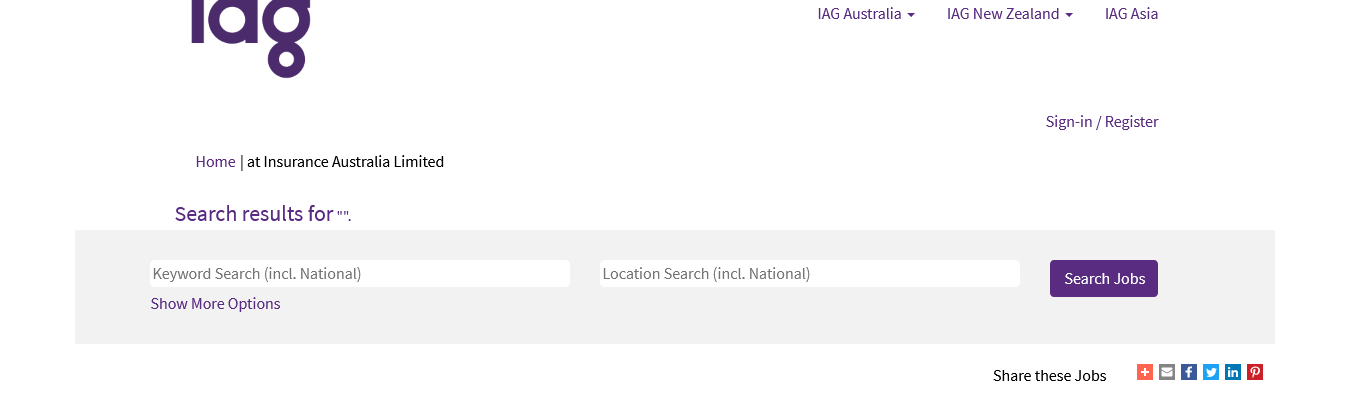
Task: Expand the IAG Australia dropdown menu
Action: tap(865, 14)
